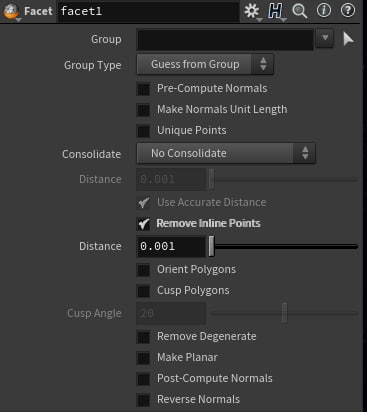Image resolution: width=367 pixels, height=412 pixels.
Task: Enable Pre-Compute Normals checkbox
Action: tap(144, 89)
